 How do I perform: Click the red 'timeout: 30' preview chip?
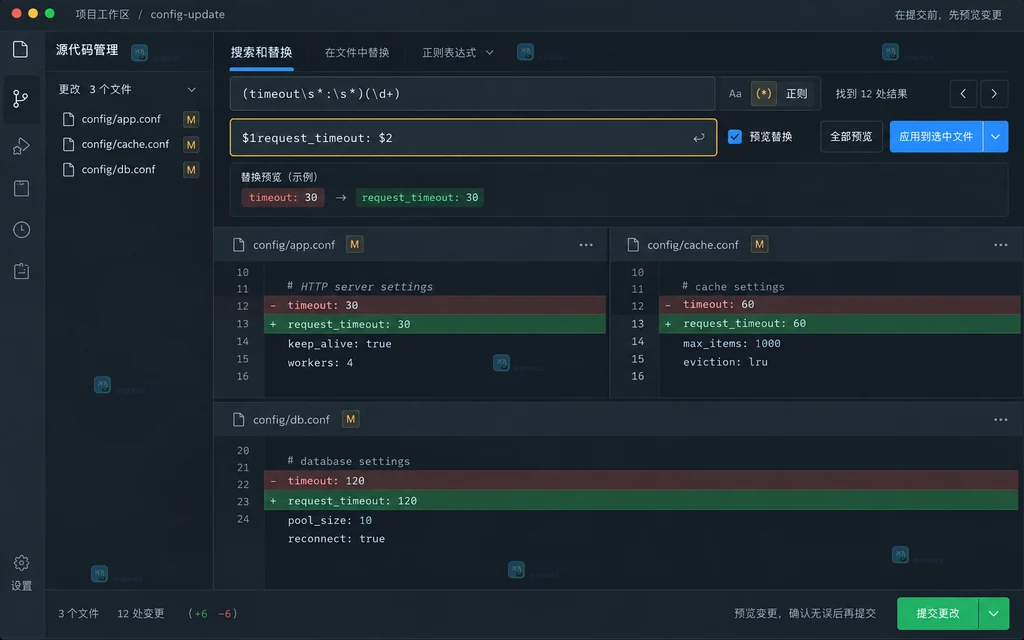coord(283,197)
